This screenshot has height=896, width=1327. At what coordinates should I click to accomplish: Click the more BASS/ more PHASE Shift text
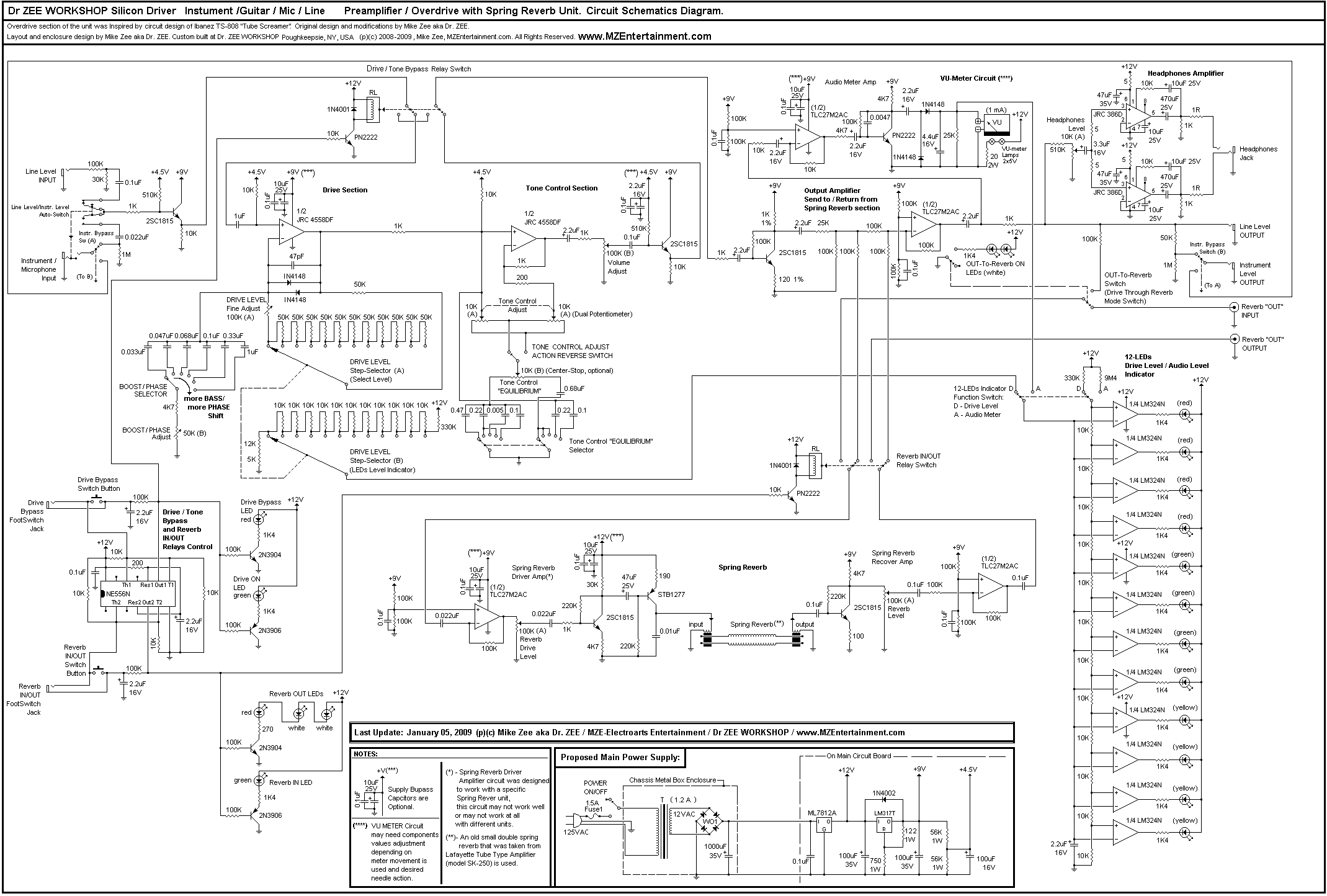208,407
